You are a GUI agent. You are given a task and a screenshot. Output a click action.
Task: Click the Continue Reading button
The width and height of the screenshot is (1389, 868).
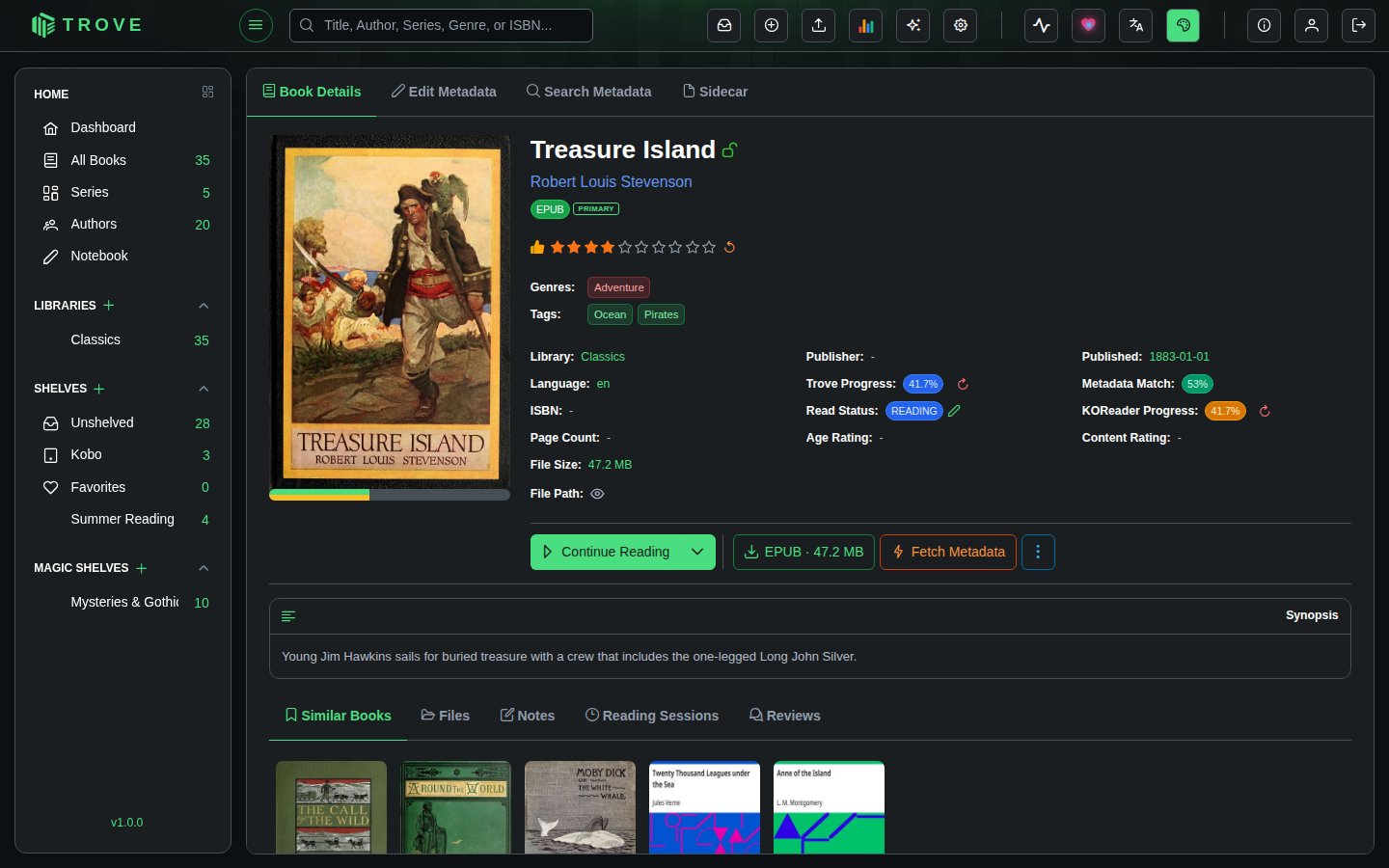tap(606, 552)
